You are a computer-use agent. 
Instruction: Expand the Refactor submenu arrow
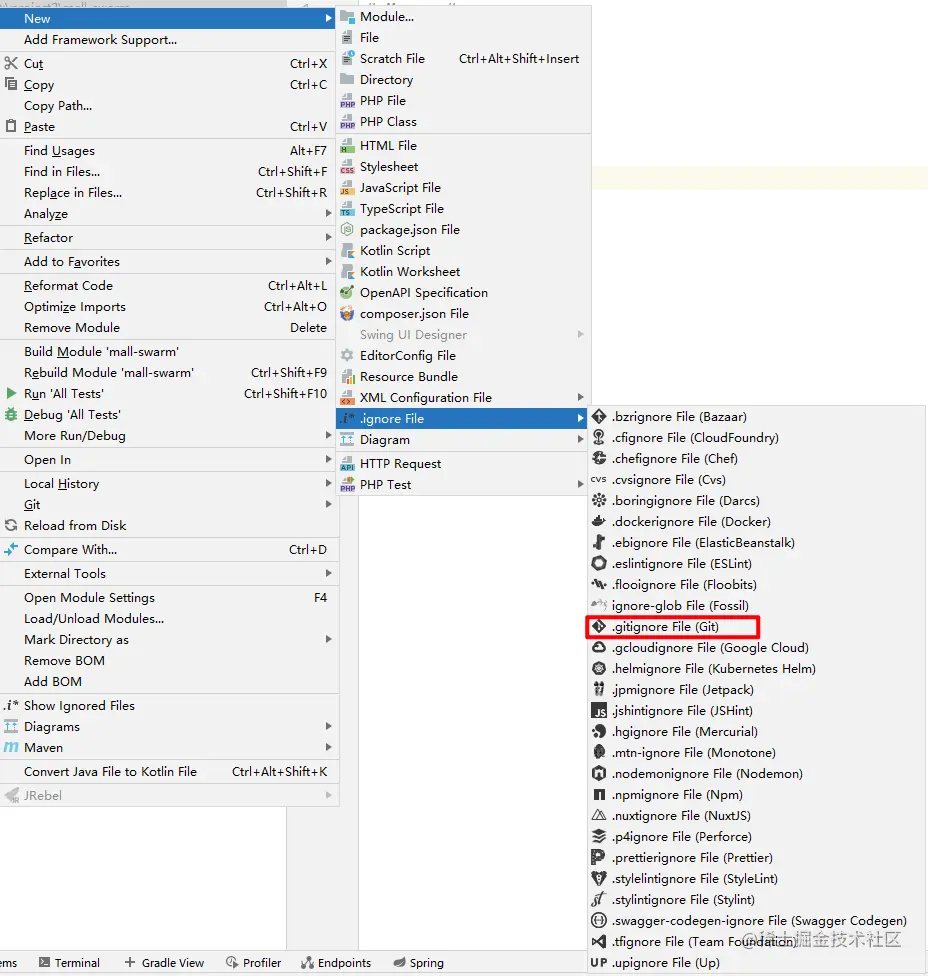(329, 237)
